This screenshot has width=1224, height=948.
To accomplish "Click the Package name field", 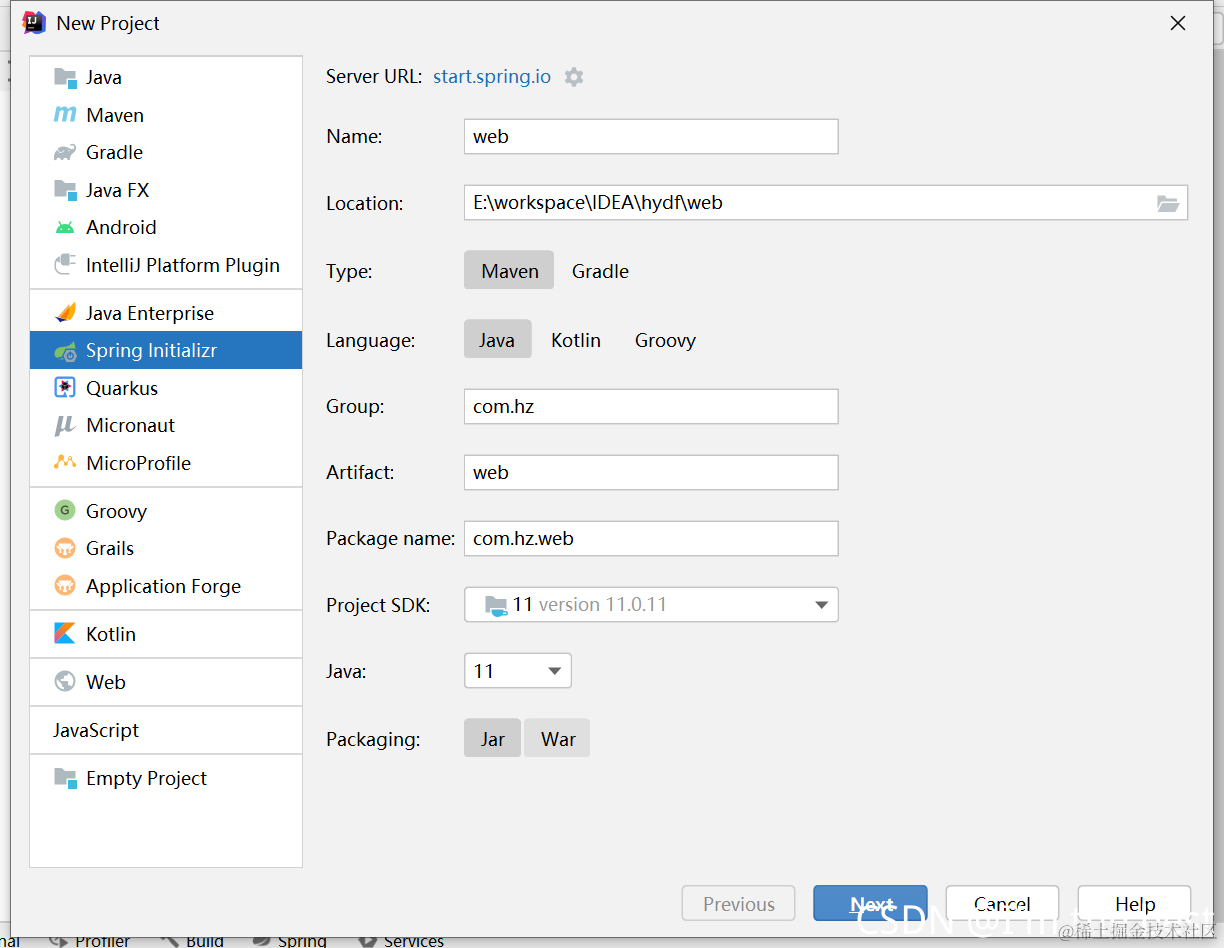I will (x=651, y=539).
